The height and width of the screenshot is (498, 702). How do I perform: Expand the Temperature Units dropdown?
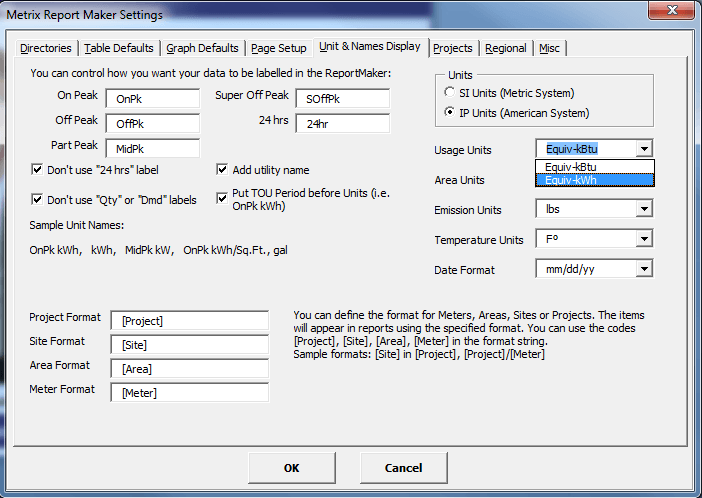[644, 239]
